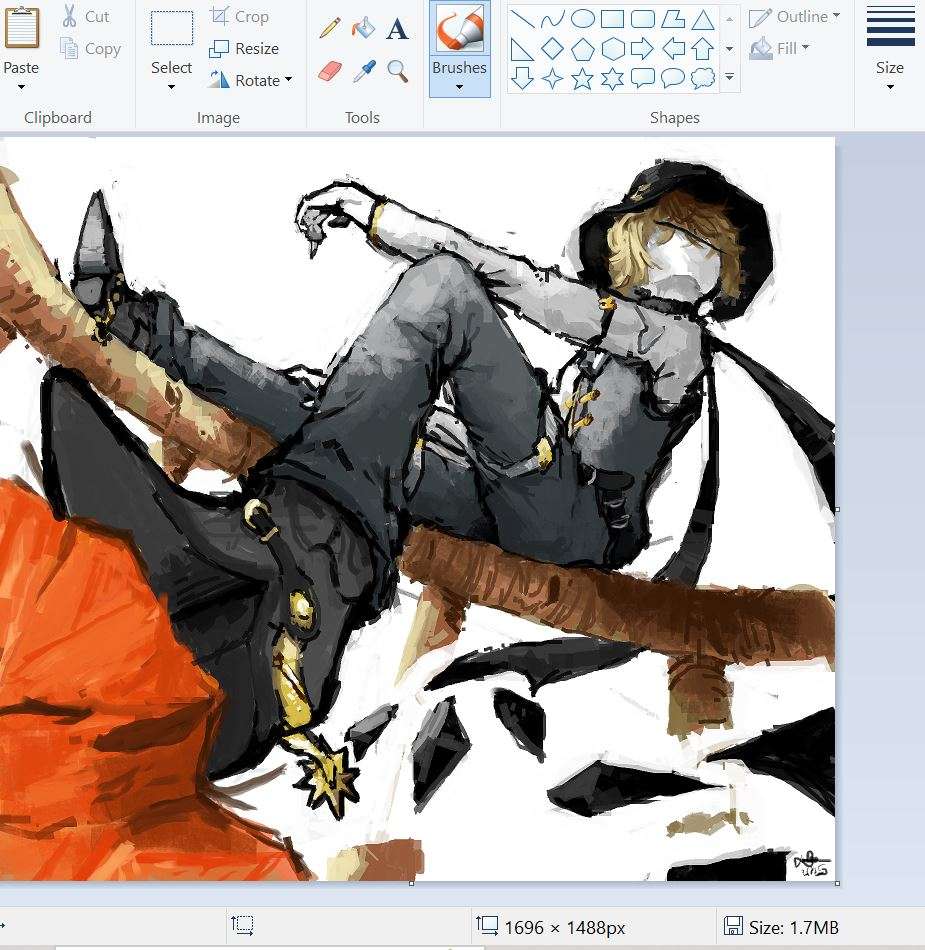Image resolution: width=925 pixels, height=950 pixels.
Task: Open the Size dropdown arrow
Action: (x=890, y=87)
